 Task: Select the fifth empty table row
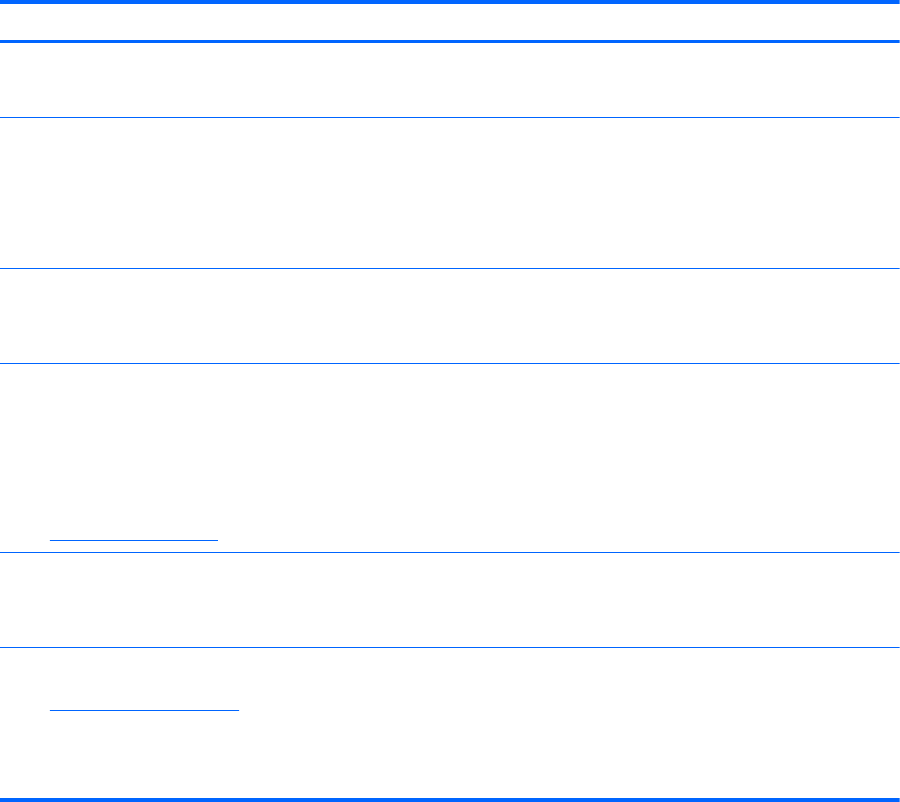[450, 600]
